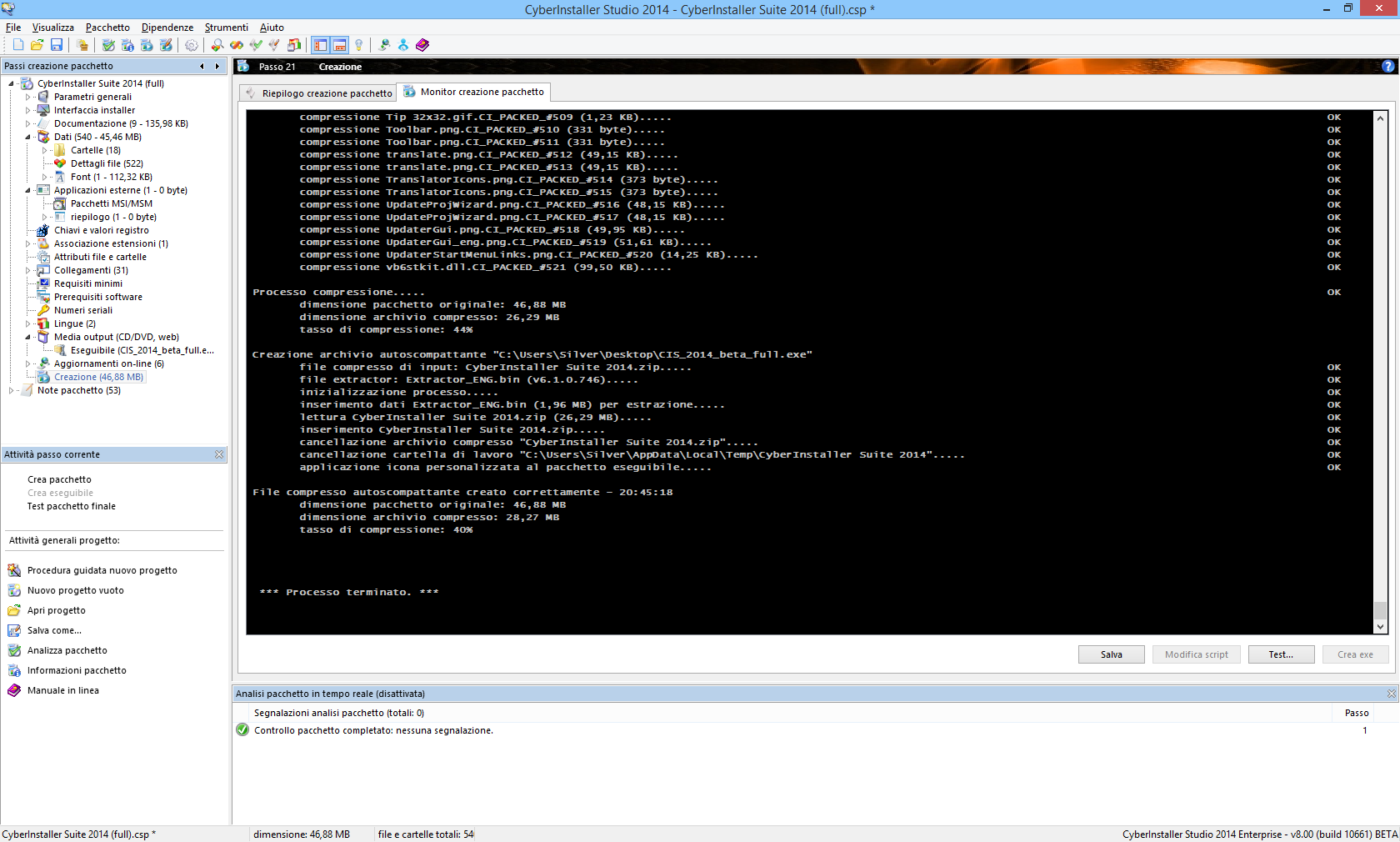This screenshot has width=1400, height=842.
Task: Click the create package play toolbar icon
Action: (147, 45)
